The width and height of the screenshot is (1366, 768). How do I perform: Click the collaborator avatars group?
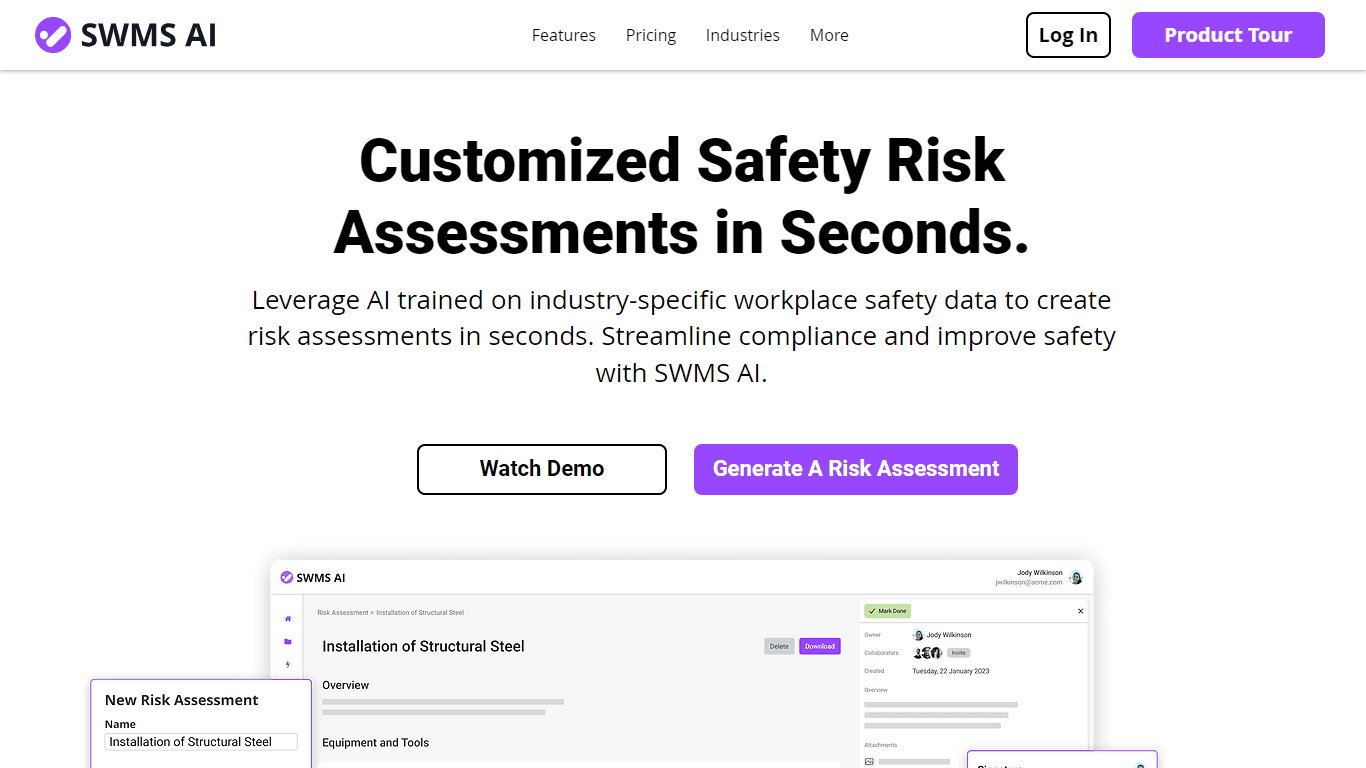click(x=928, y=653)
